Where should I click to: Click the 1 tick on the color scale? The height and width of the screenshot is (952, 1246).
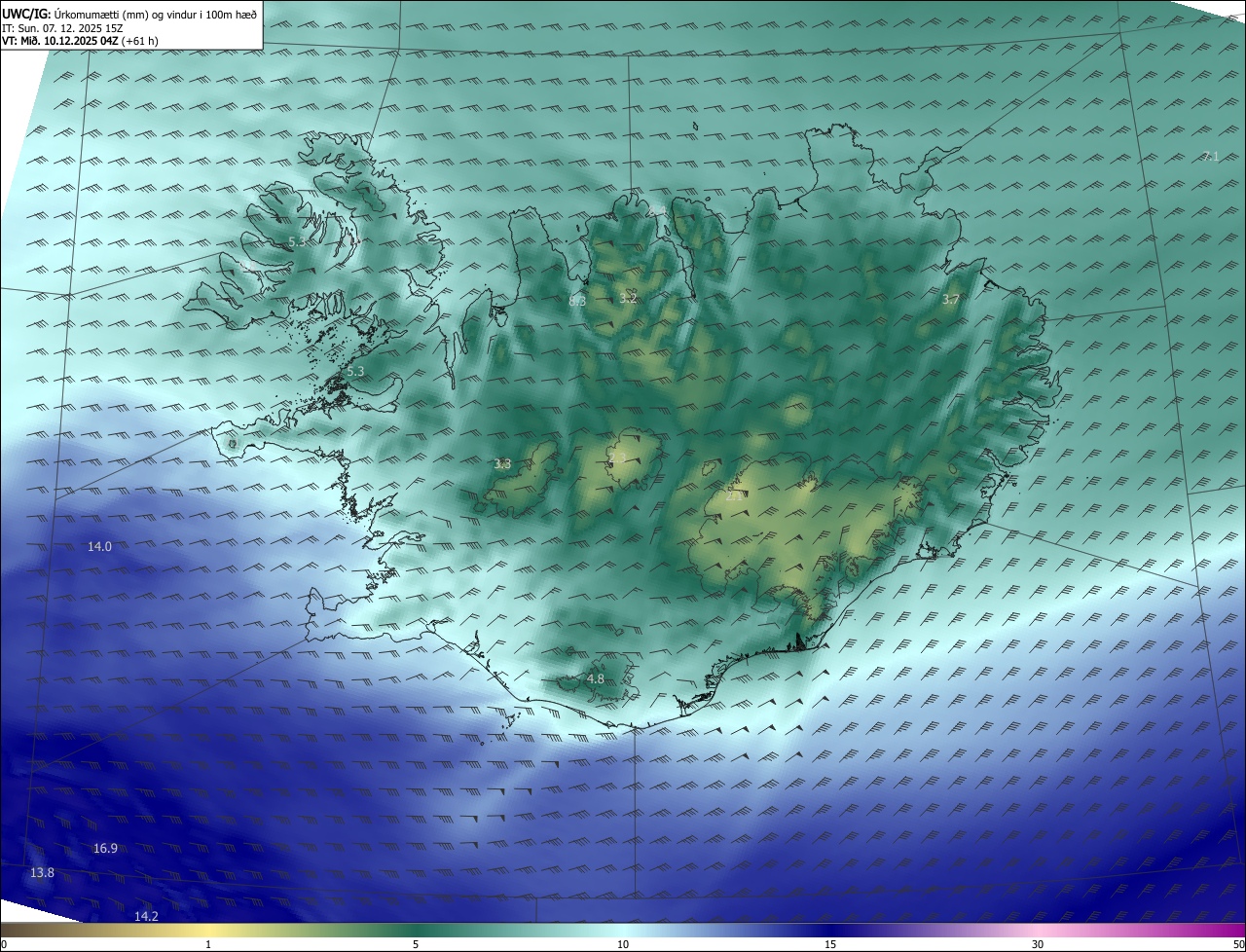[x=208, y=944]
